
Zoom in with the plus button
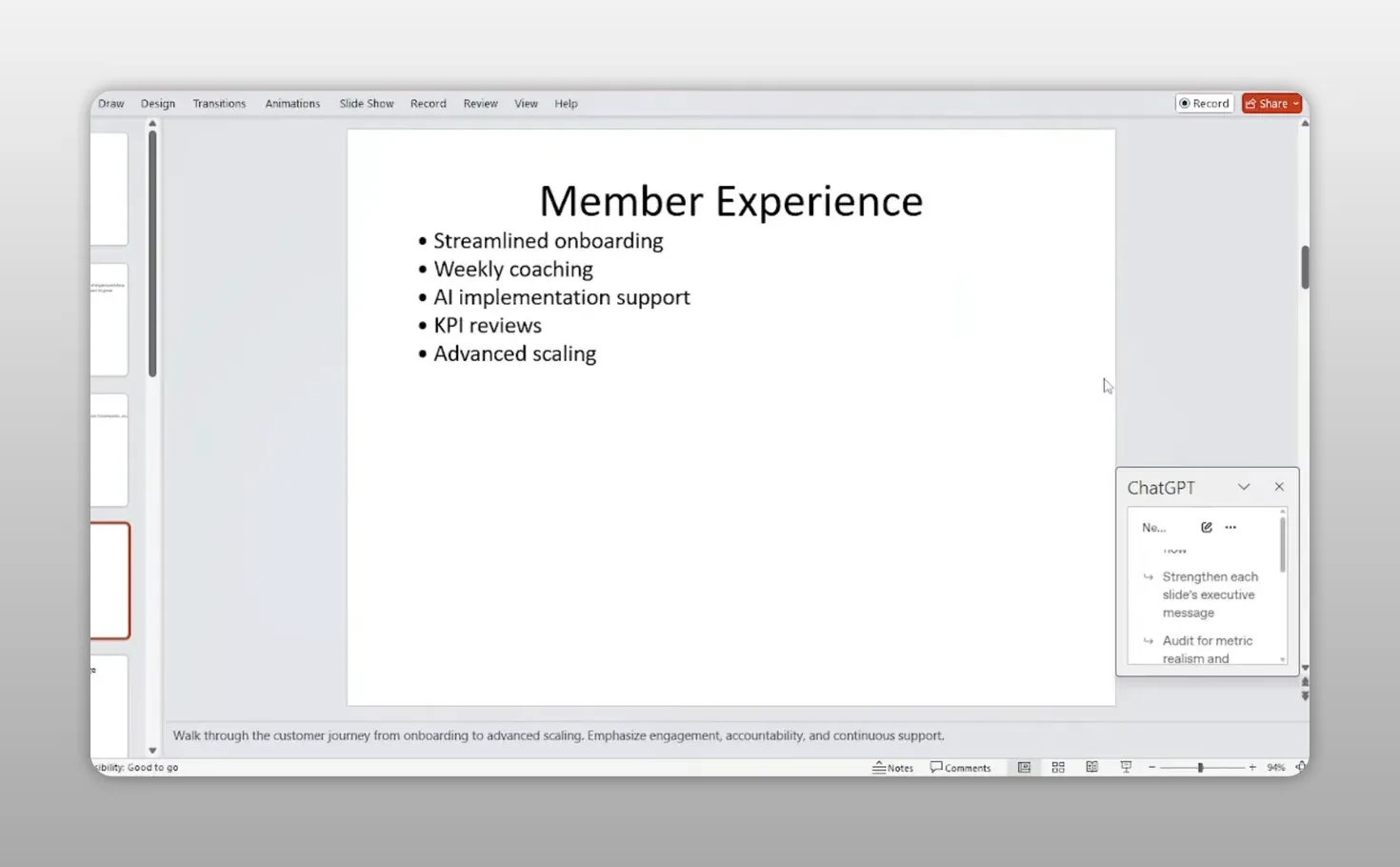(x=1252, y=767)
